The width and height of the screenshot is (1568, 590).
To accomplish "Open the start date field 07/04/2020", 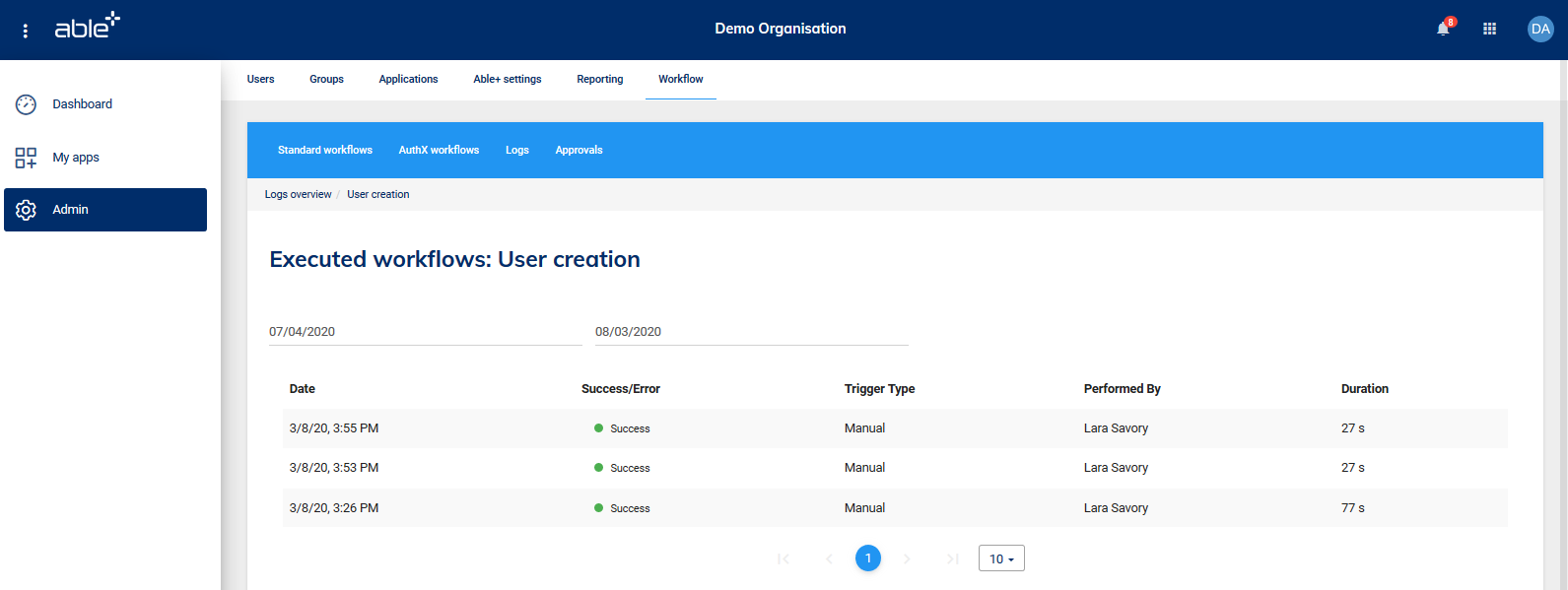I will coord(425,332).
